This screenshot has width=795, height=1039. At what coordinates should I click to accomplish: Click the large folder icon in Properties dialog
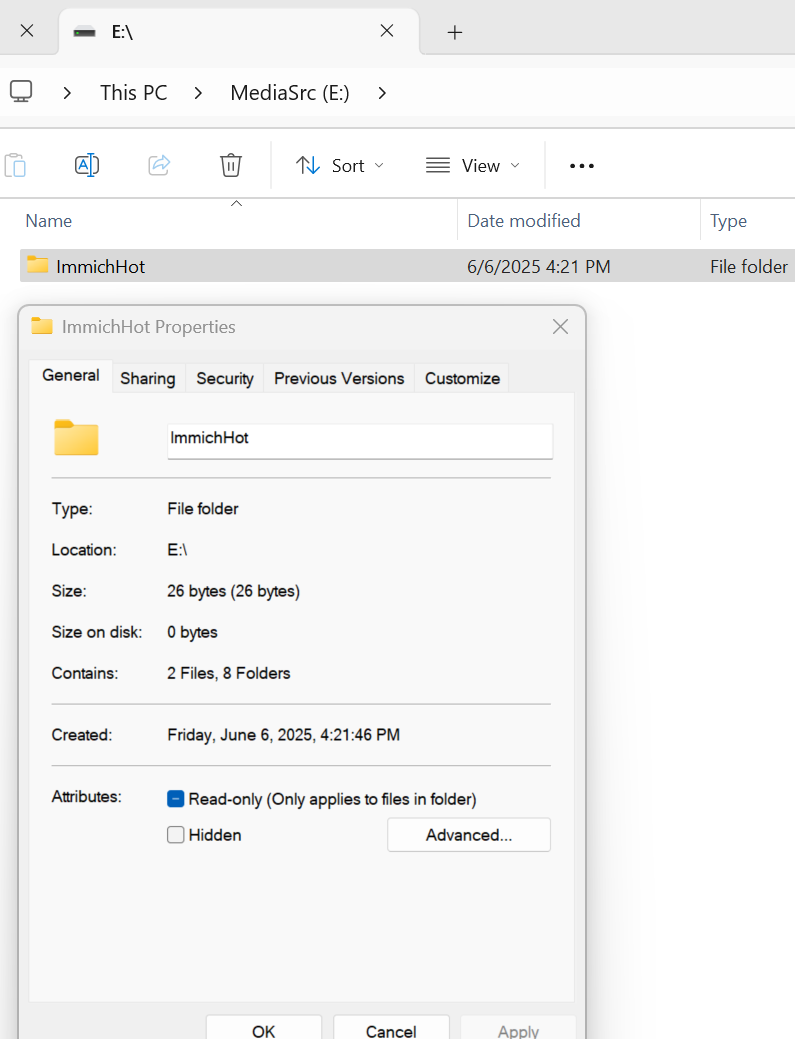pos(76,438)
